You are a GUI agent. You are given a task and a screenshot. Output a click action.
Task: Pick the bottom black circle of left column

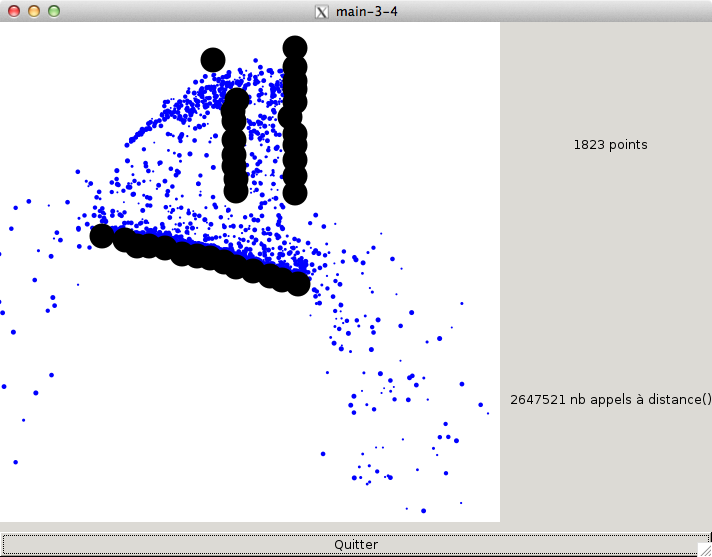tap(236, 190)
